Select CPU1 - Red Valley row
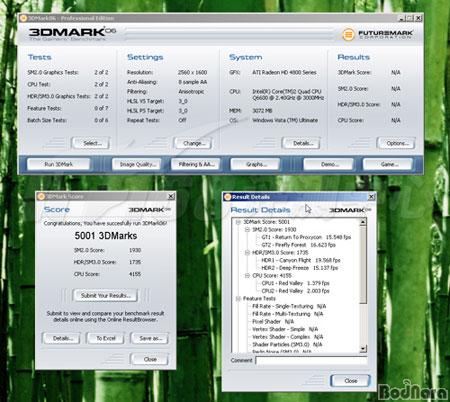 [x=295, y=283]
